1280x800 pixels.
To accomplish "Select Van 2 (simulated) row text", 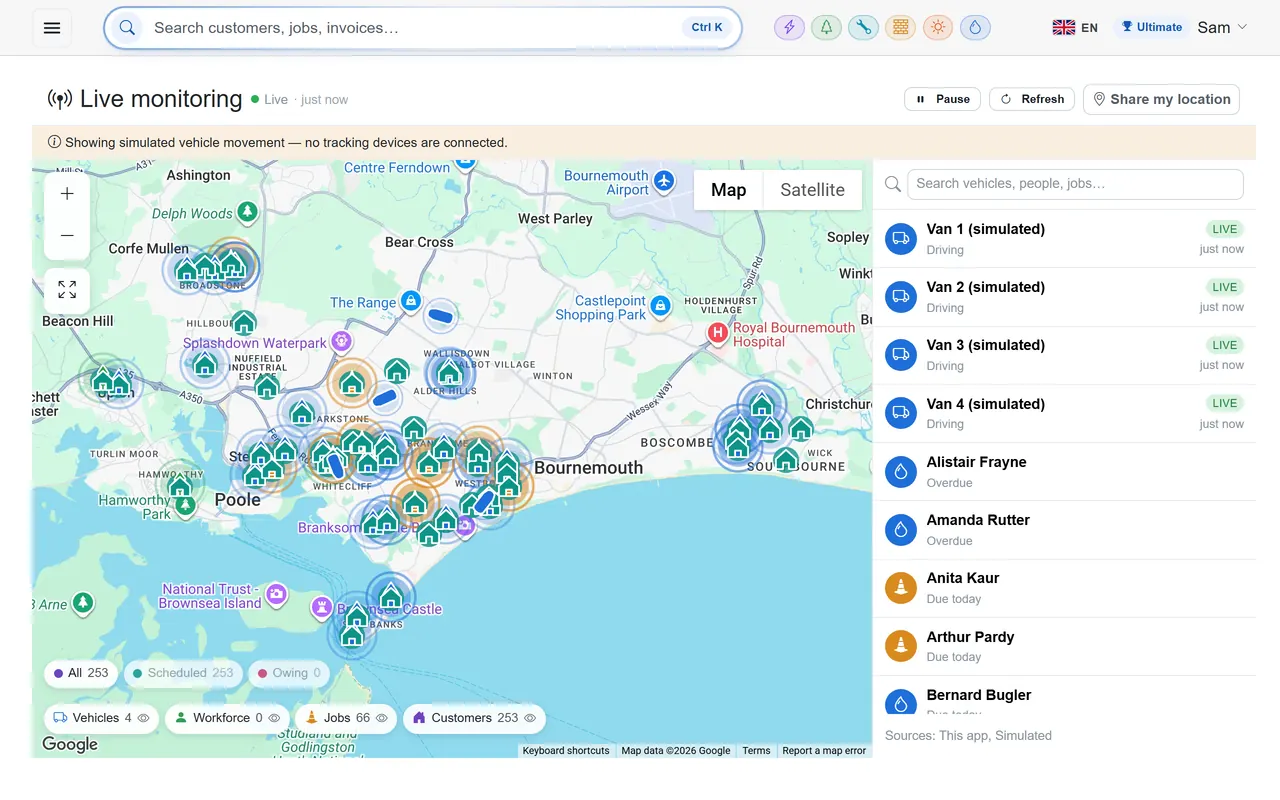I will pyautogui.click(x=985, y=287).
